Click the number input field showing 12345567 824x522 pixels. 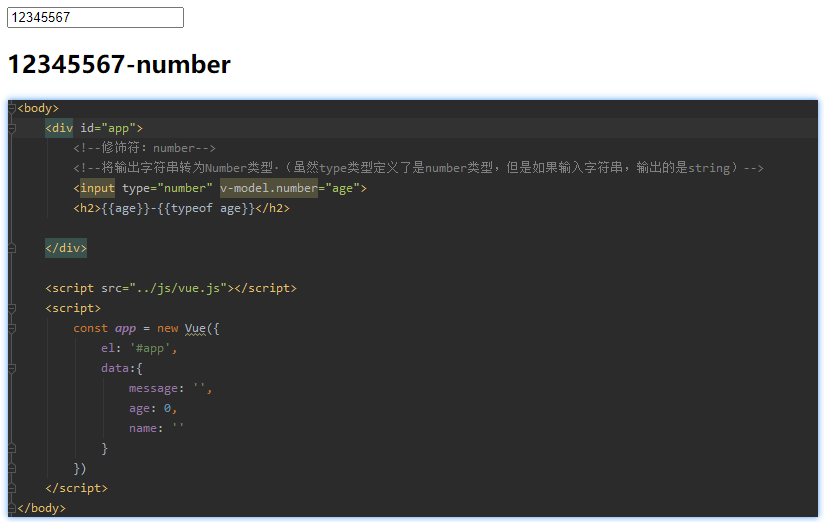(95, 17)
